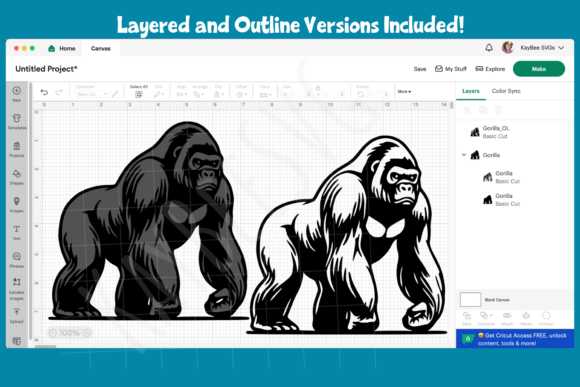Image resolution: width=580 pixels, height=387 pixels.
Task: Click the Blank Canvas color swatch
Action: [x=470, y=300]
